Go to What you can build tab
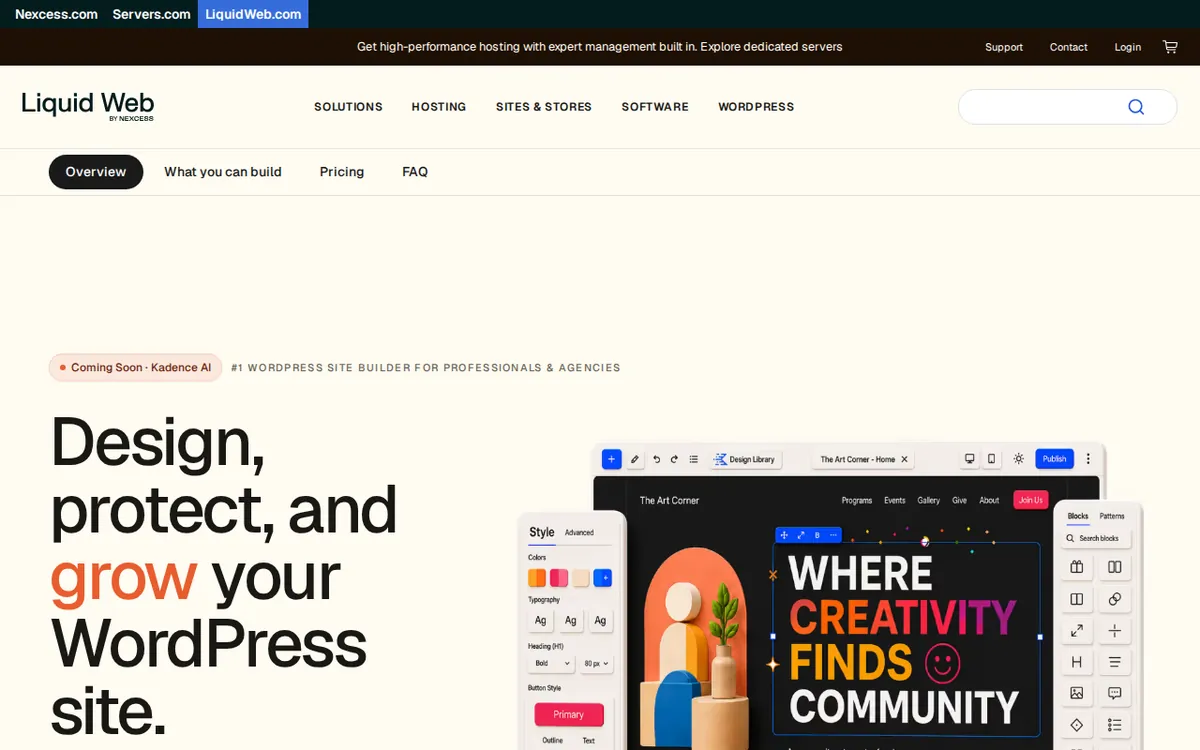 (x=223, y=172)
